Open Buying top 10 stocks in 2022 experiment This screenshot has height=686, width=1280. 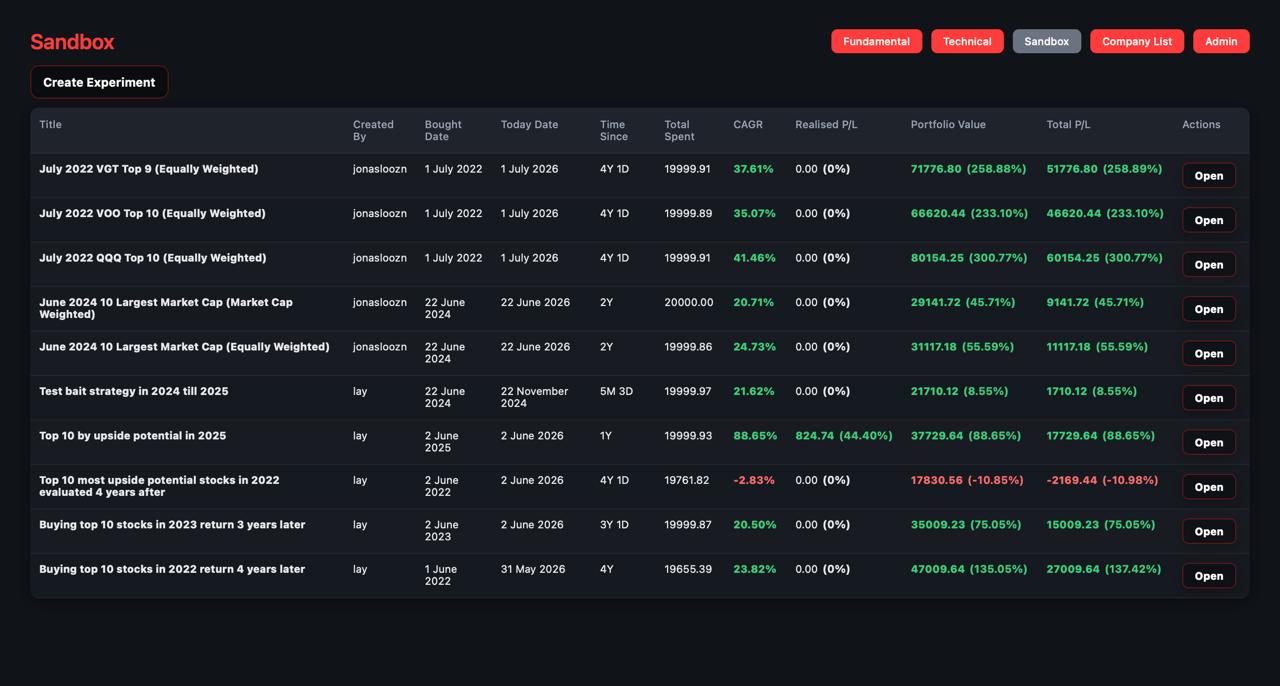(1208, 576)
